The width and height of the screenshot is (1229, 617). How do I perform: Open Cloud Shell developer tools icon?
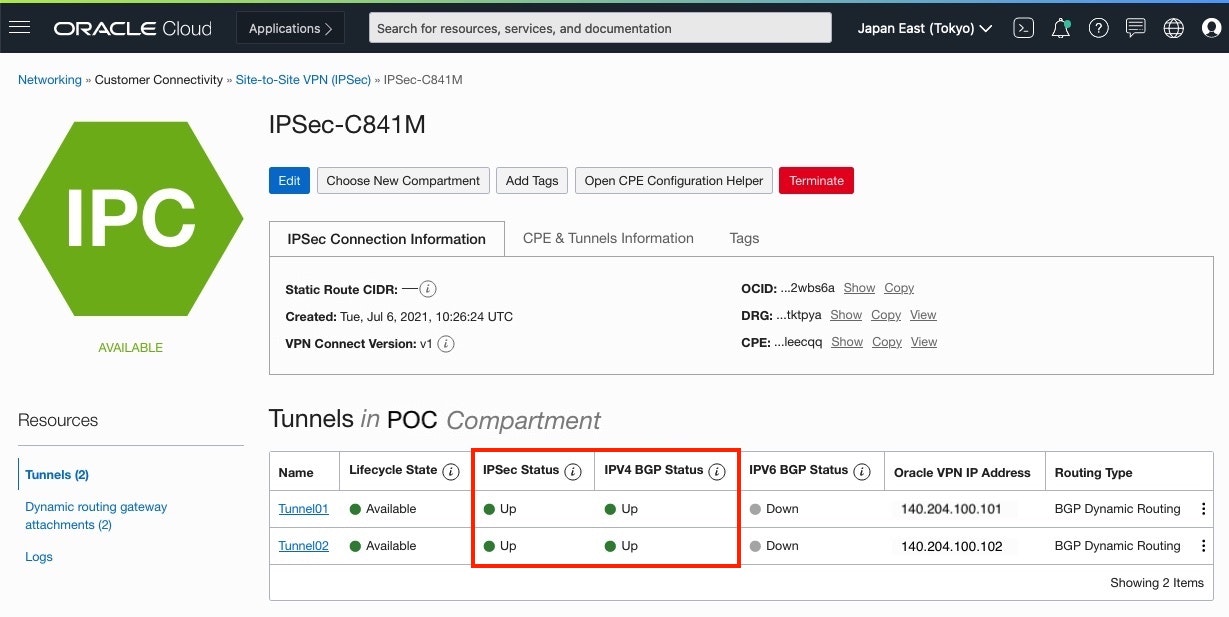[1023, 28]
